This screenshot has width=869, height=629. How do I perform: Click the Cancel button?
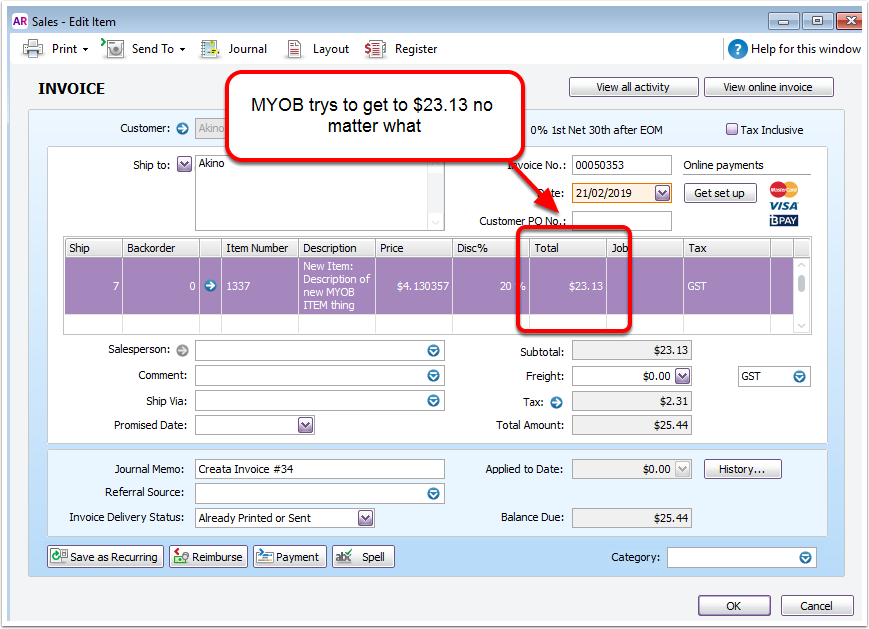click(x=816, y=606)
